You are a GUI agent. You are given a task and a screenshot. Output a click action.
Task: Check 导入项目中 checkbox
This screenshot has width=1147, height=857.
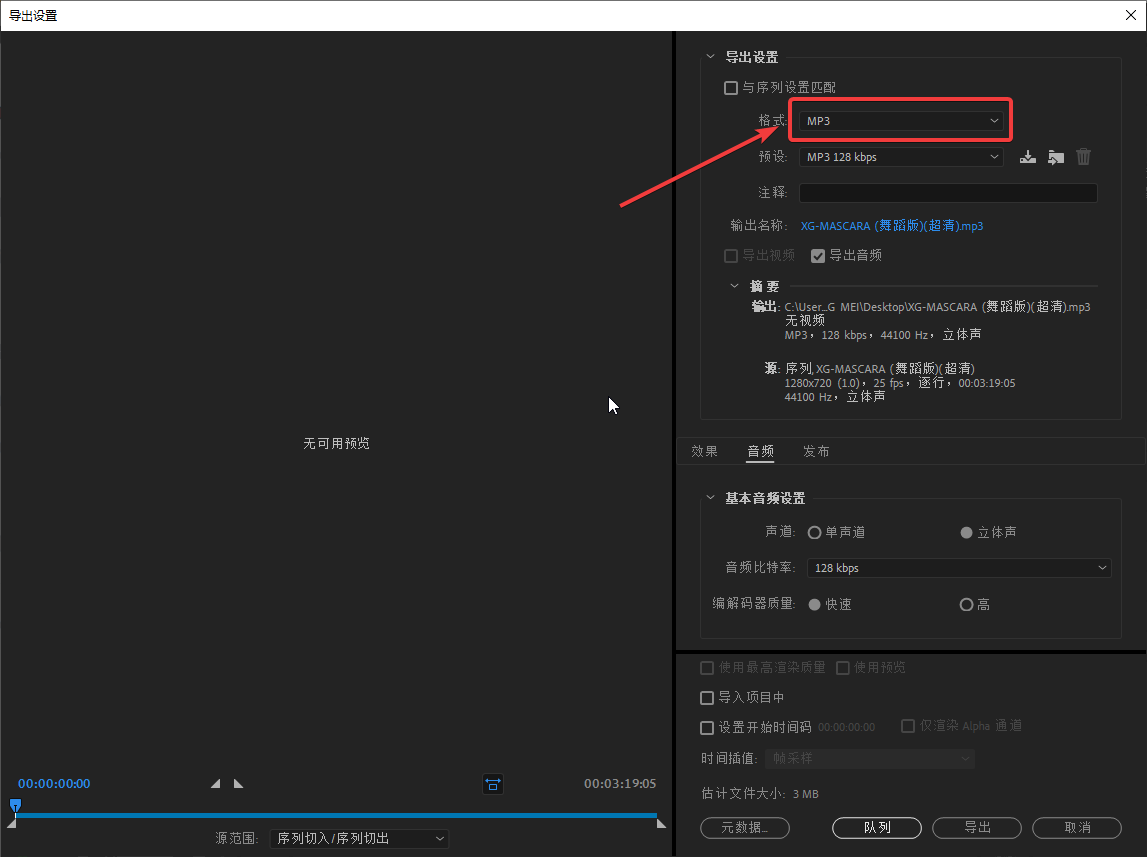click(707, 698)
